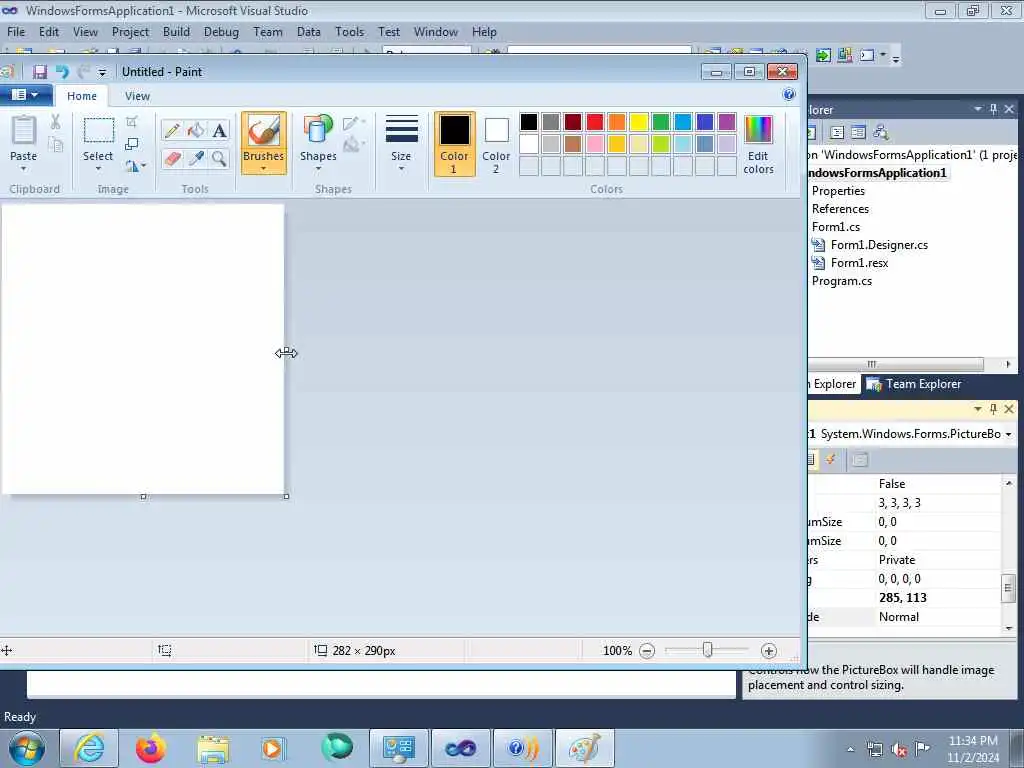Open Windows Explorer folder on taskbar
The height and width of the screenshot is (768, 1024).
coord(213,750)
